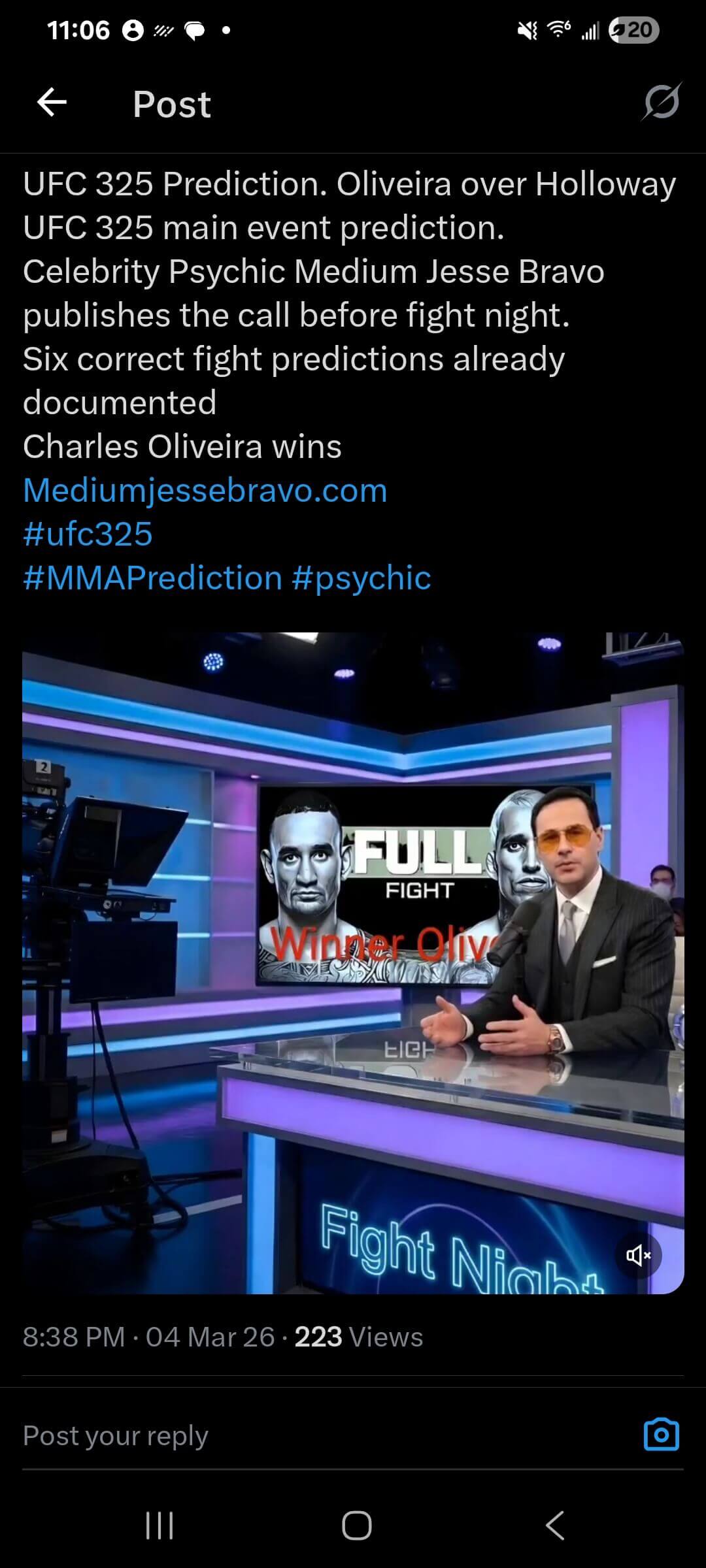706x1568 pixels.
Task: Tap the Android system back chevron
Action: tap(554, 1526)
